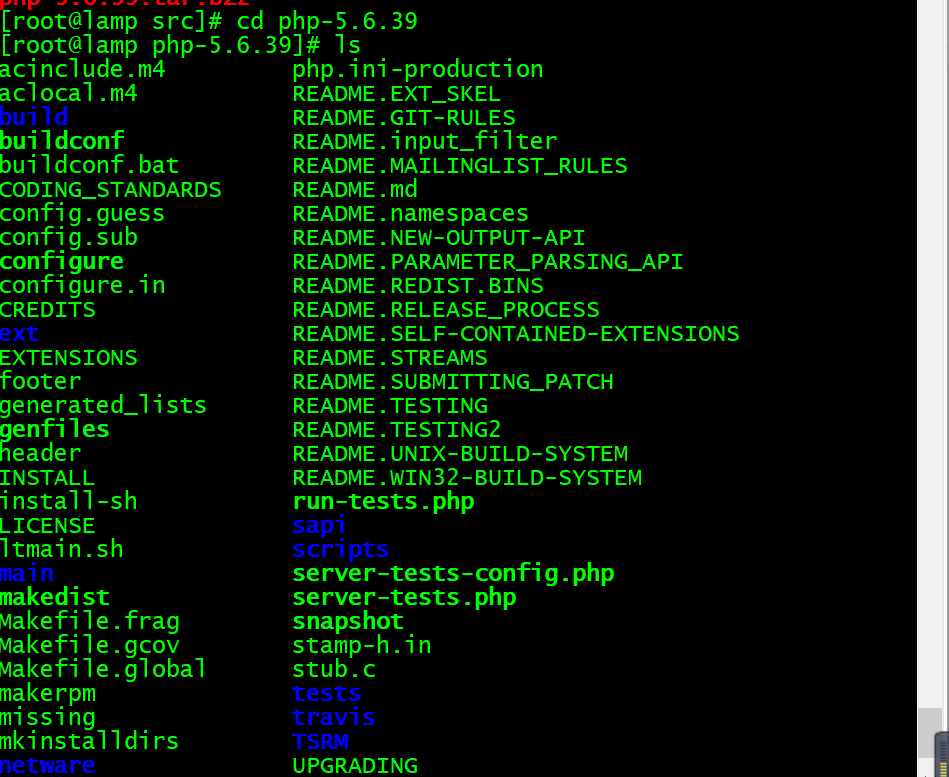This screenshot has width=949, height=777.
Task: Click the 'README.md' file name
Action: (x=355, y=189)
